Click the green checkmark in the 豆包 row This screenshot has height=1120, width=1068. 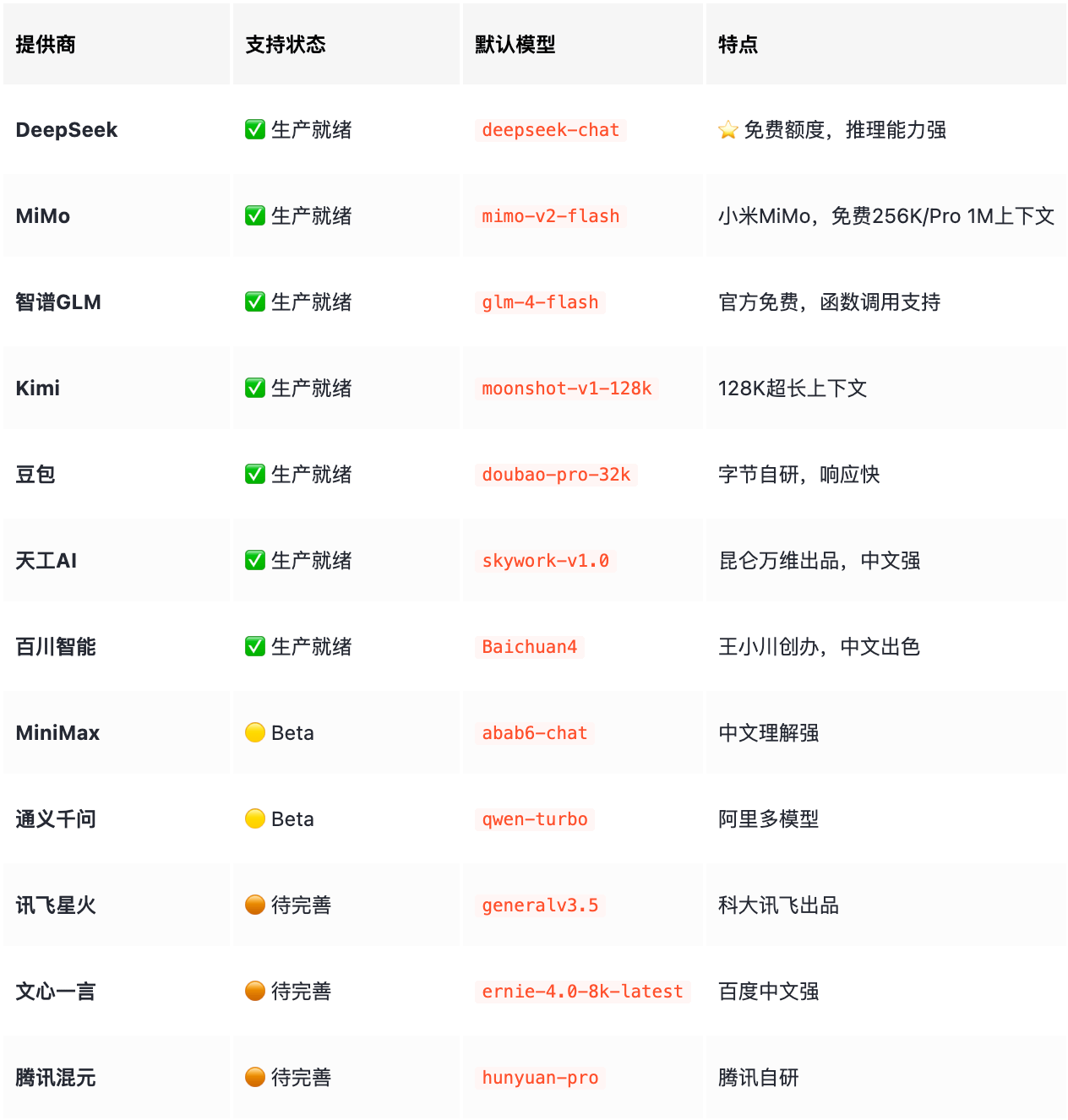(x=255, y=474)
